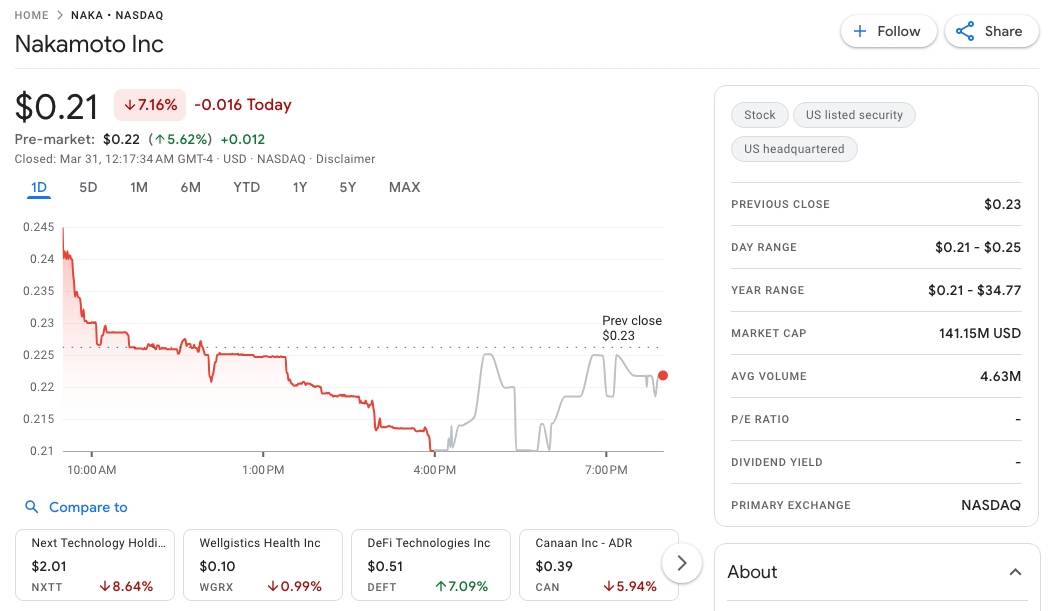Click the plus icon on the Follow button

tap(860, 31)
